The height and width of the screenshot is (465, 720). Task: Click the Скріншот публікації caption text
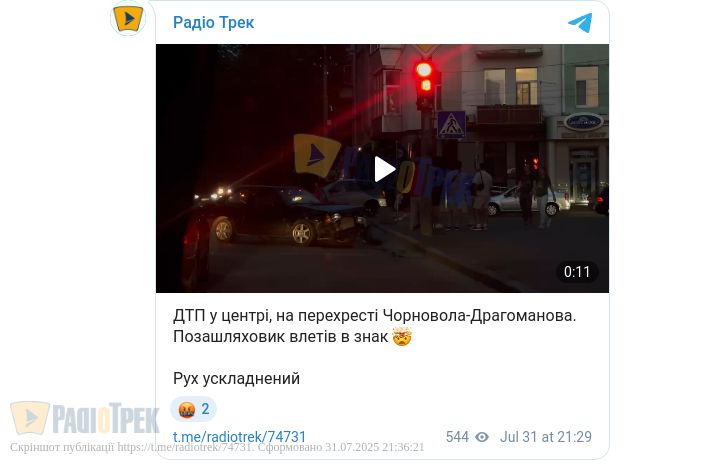tap(217, 447)
